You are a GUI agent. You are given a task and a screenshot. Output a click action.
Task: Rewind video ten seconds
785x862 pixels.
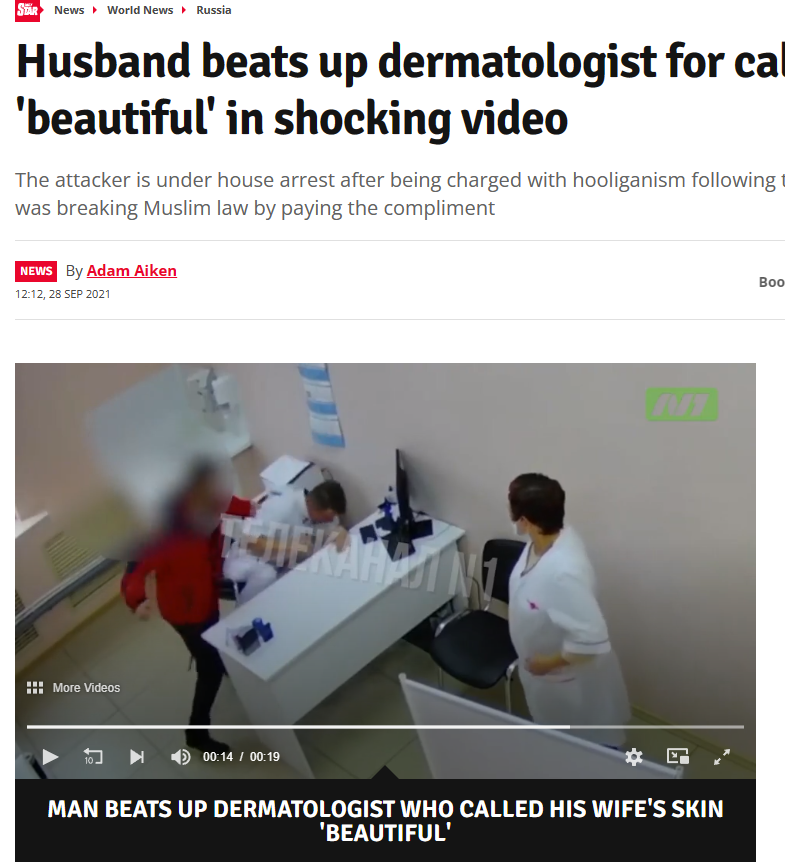92,757
